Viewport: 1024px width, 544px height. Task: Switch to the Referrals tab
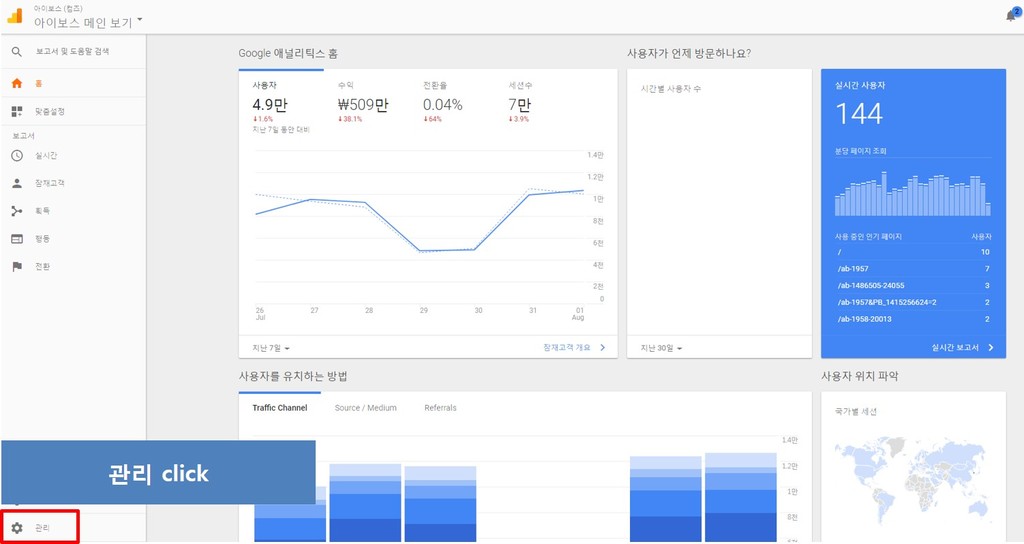click(440, 408)
